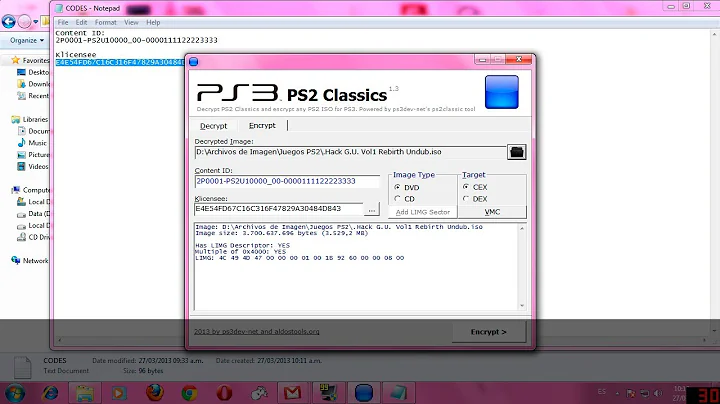Click the volume speaker tray icon
720x404 pixels.
(x=658, y=393)
